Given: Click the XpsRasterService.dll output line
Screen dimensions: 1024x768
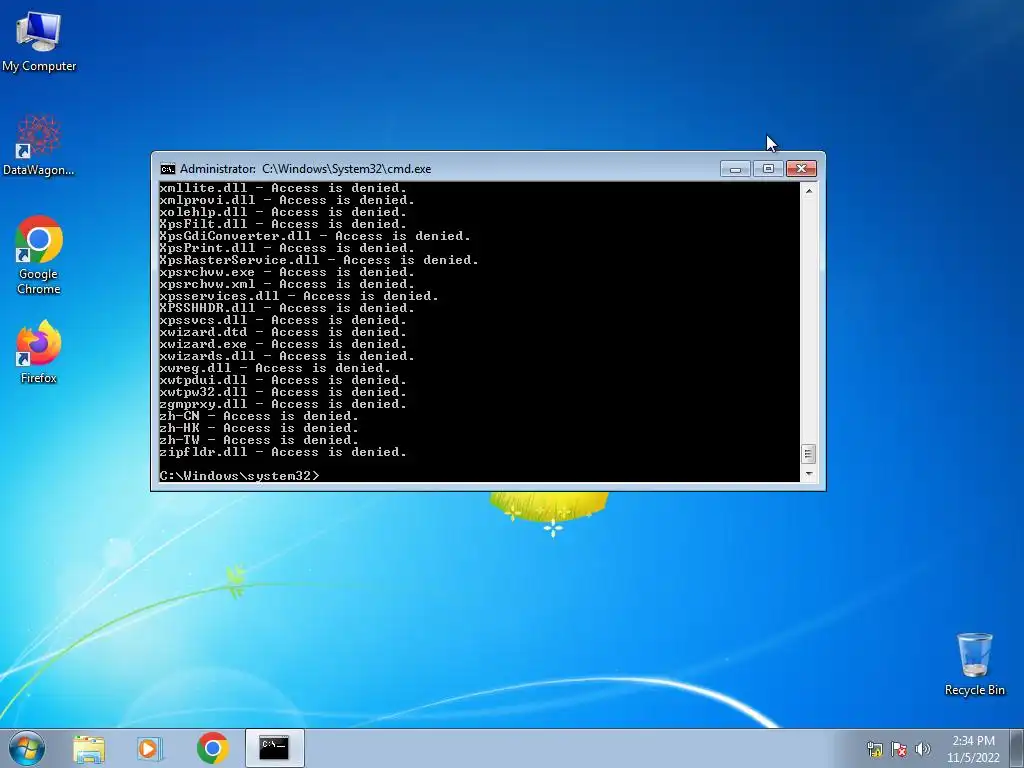Looking at the screenshot, I should click(x=319, y=260).
